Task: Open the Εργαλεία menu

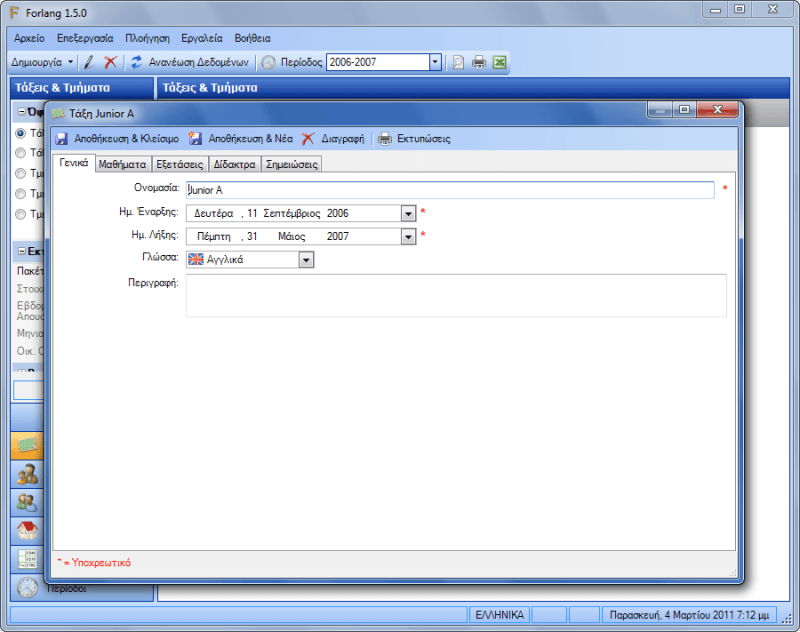Action: point(201,38)
